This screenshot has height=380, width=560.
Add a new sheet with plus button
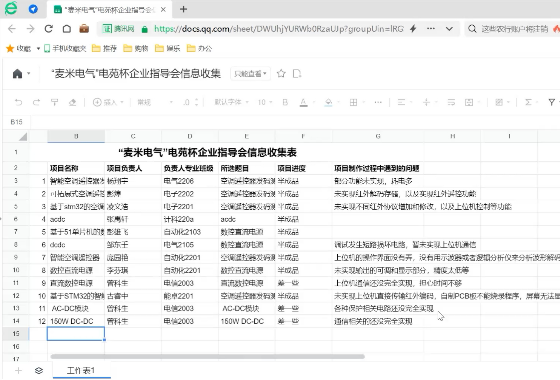(18, 370)
